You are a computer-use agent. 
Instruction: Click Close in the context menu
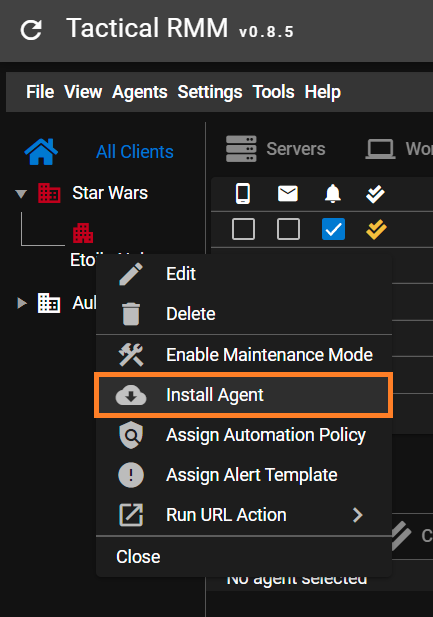[138, 557]
